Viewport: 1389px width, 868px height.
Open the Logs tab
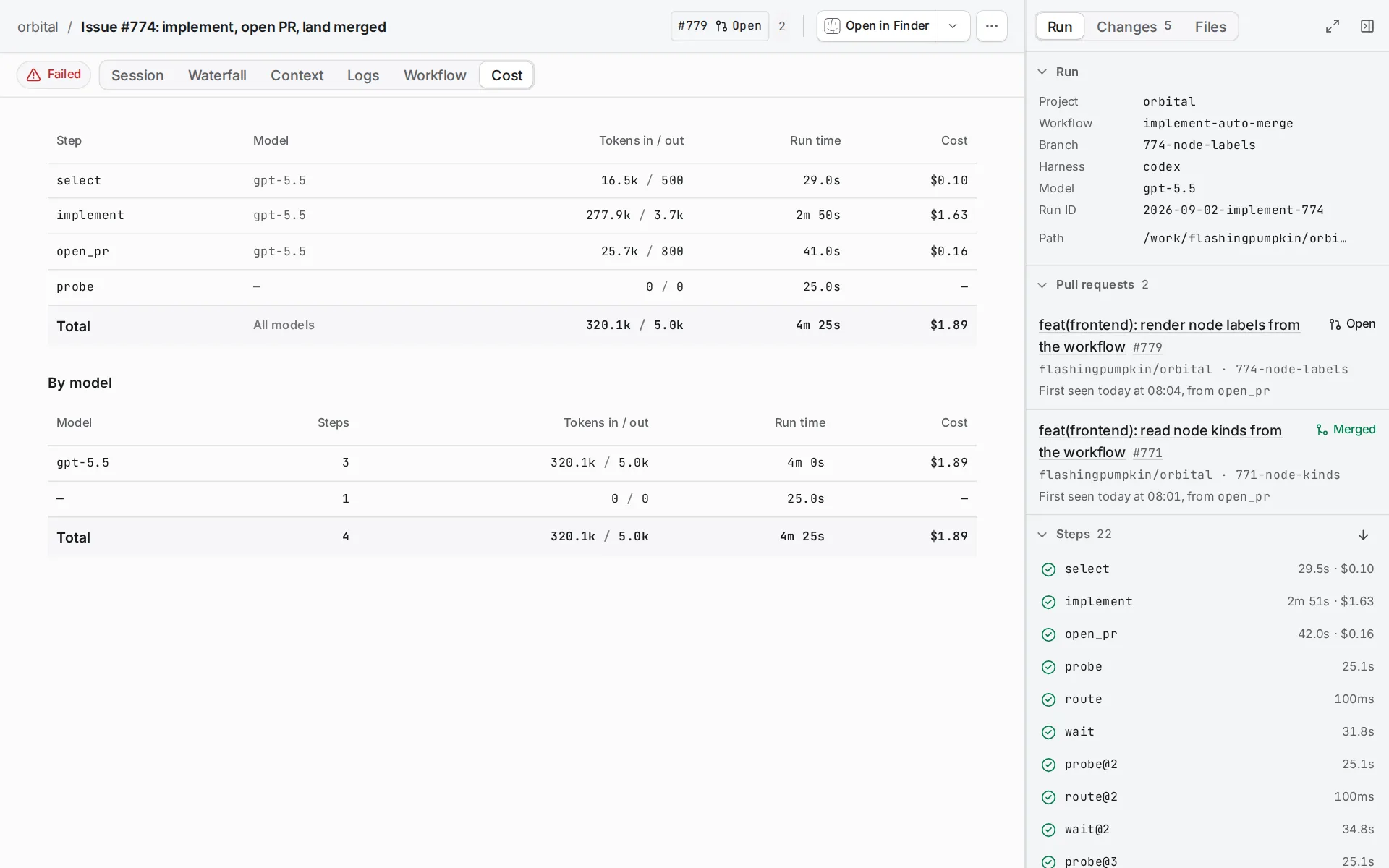pos(363,75)
